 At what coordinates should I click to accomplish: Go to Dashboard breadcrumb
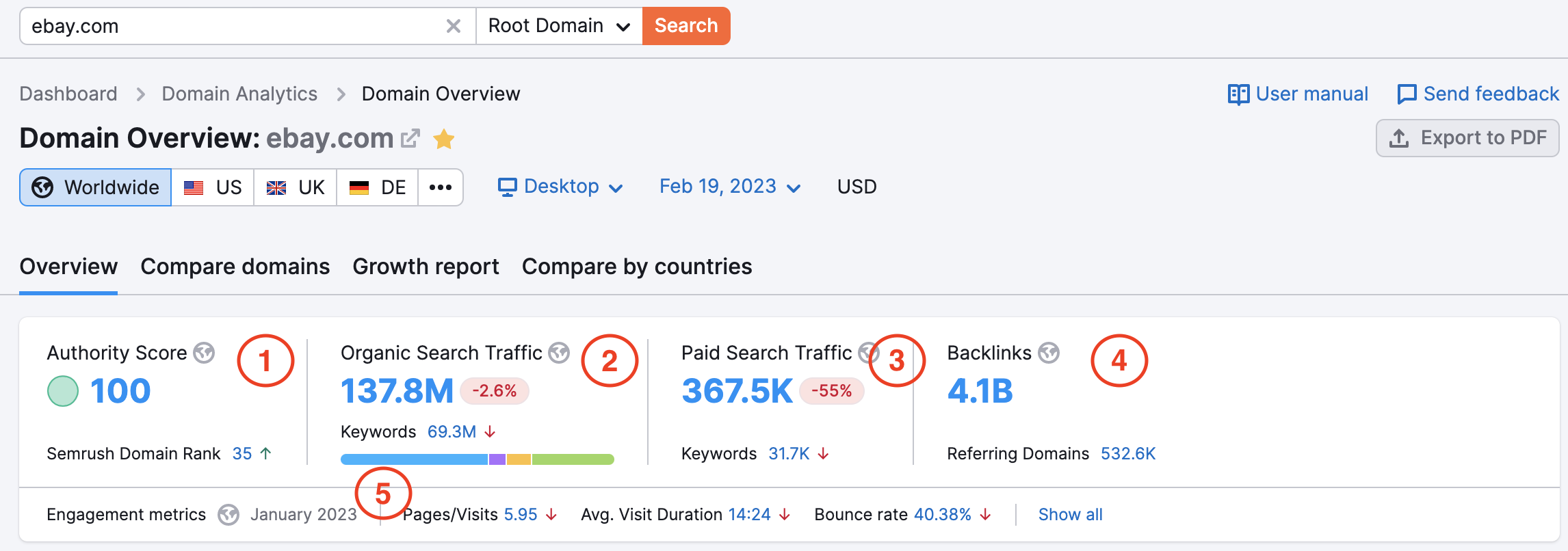pyautogui.click(x=68, y=94)
